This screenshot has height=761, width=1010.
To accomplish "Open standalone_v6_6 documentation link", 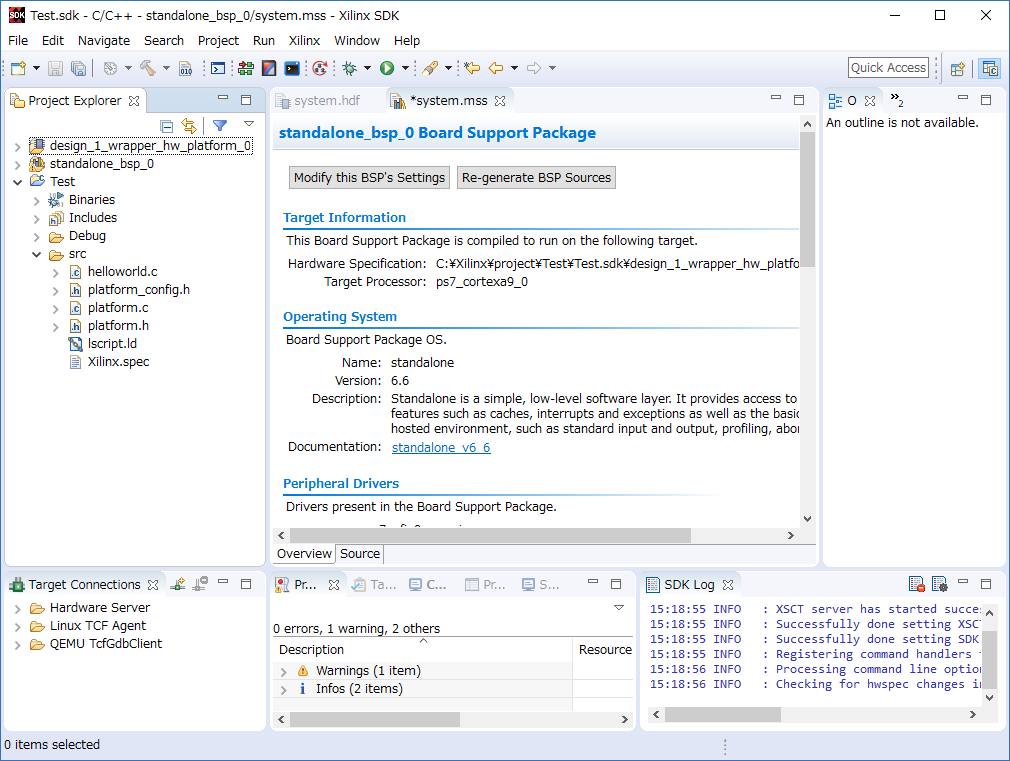I will coord(441,447).
